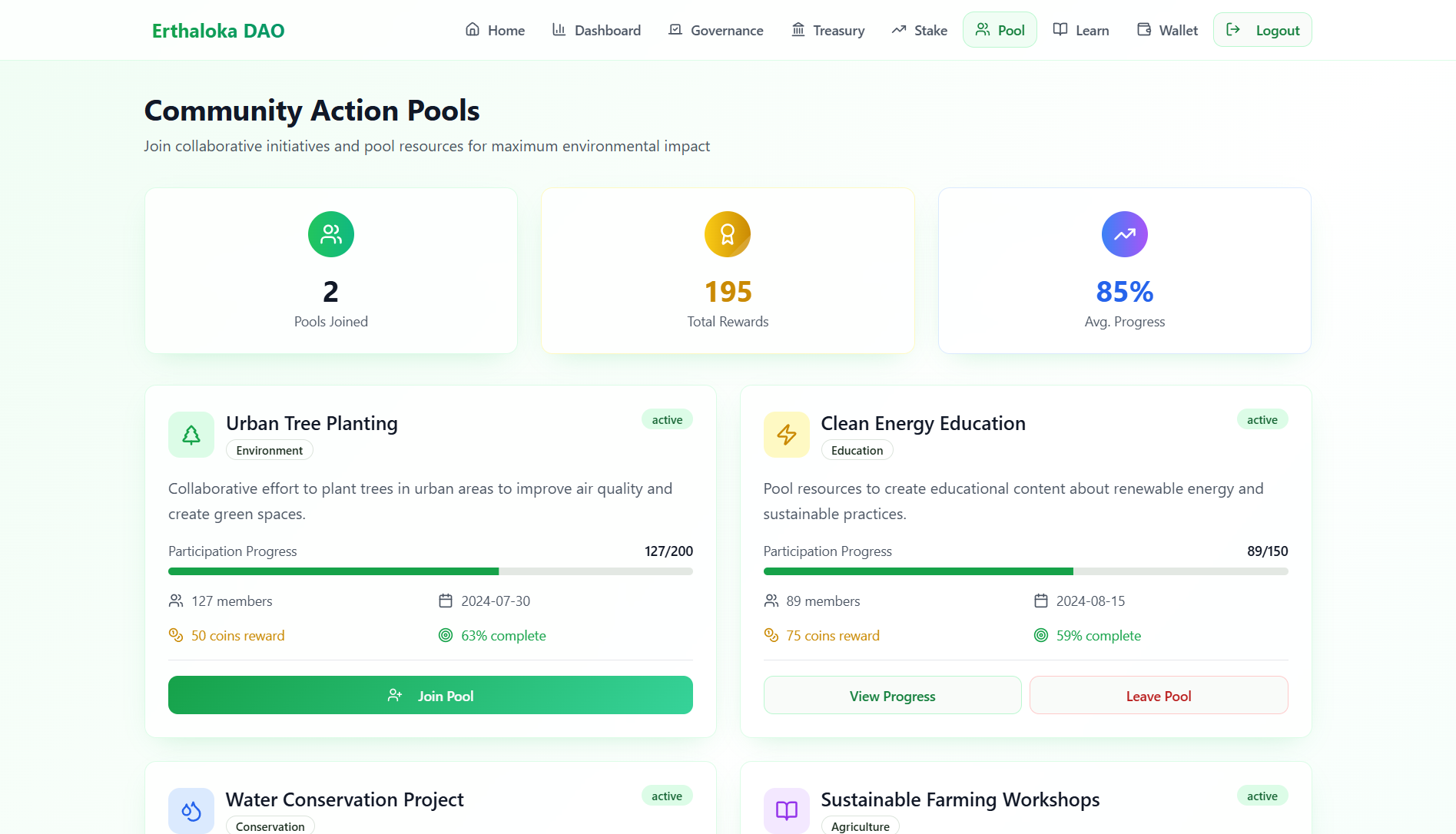Image resolution: width=1456 pixels, height=834 pixels.
Task: Navigate to Treasury
Action: pyautogui.click(x=827, y=30)
